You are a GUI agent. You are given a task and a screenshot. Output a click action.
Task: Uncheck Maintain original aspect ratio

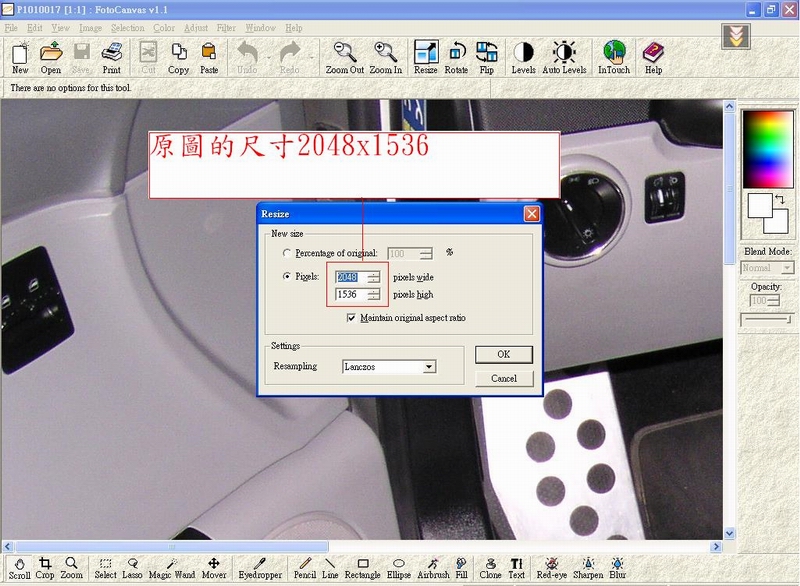[x=351, y=318]
